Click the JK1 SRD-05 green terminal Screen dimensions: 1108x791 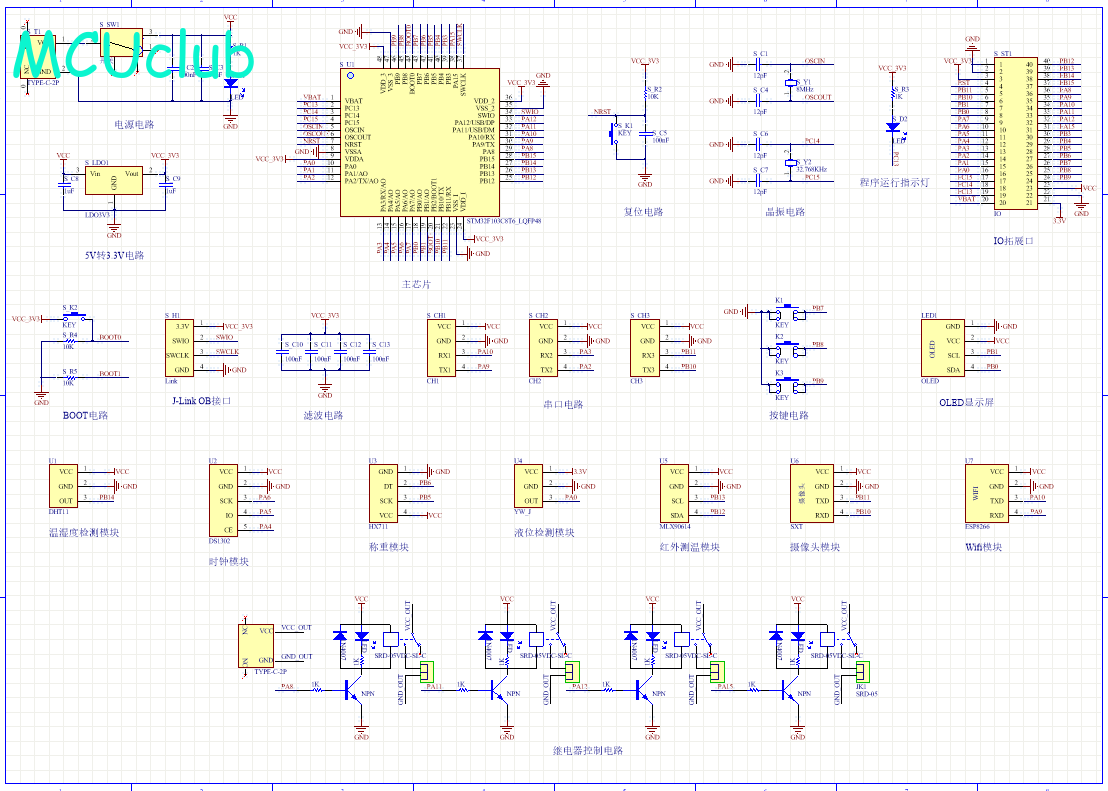click(x=865, y=672)
